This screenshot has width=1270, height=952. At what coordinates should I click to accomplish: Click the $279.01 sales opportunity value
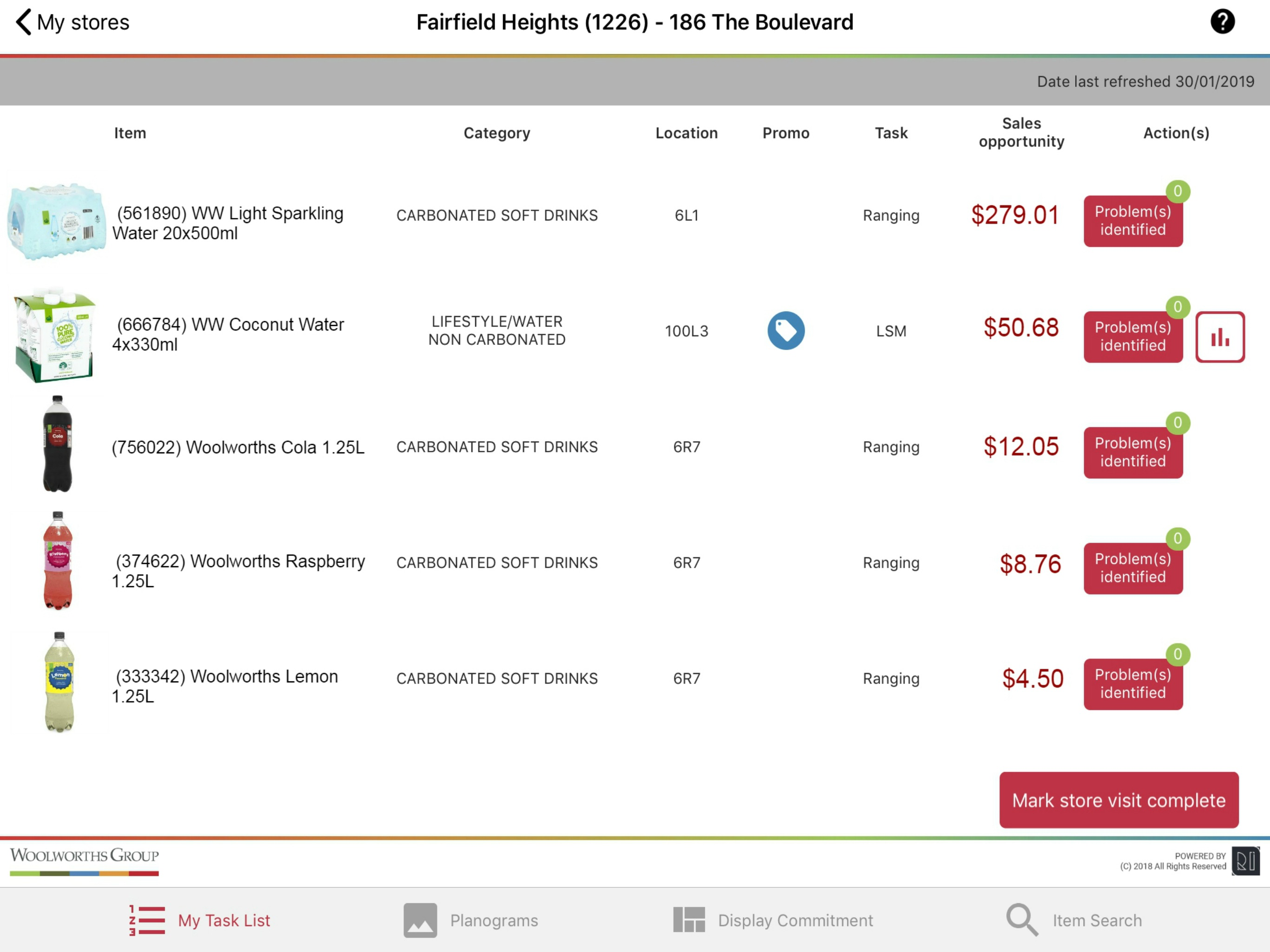[x=1014, y=215]
